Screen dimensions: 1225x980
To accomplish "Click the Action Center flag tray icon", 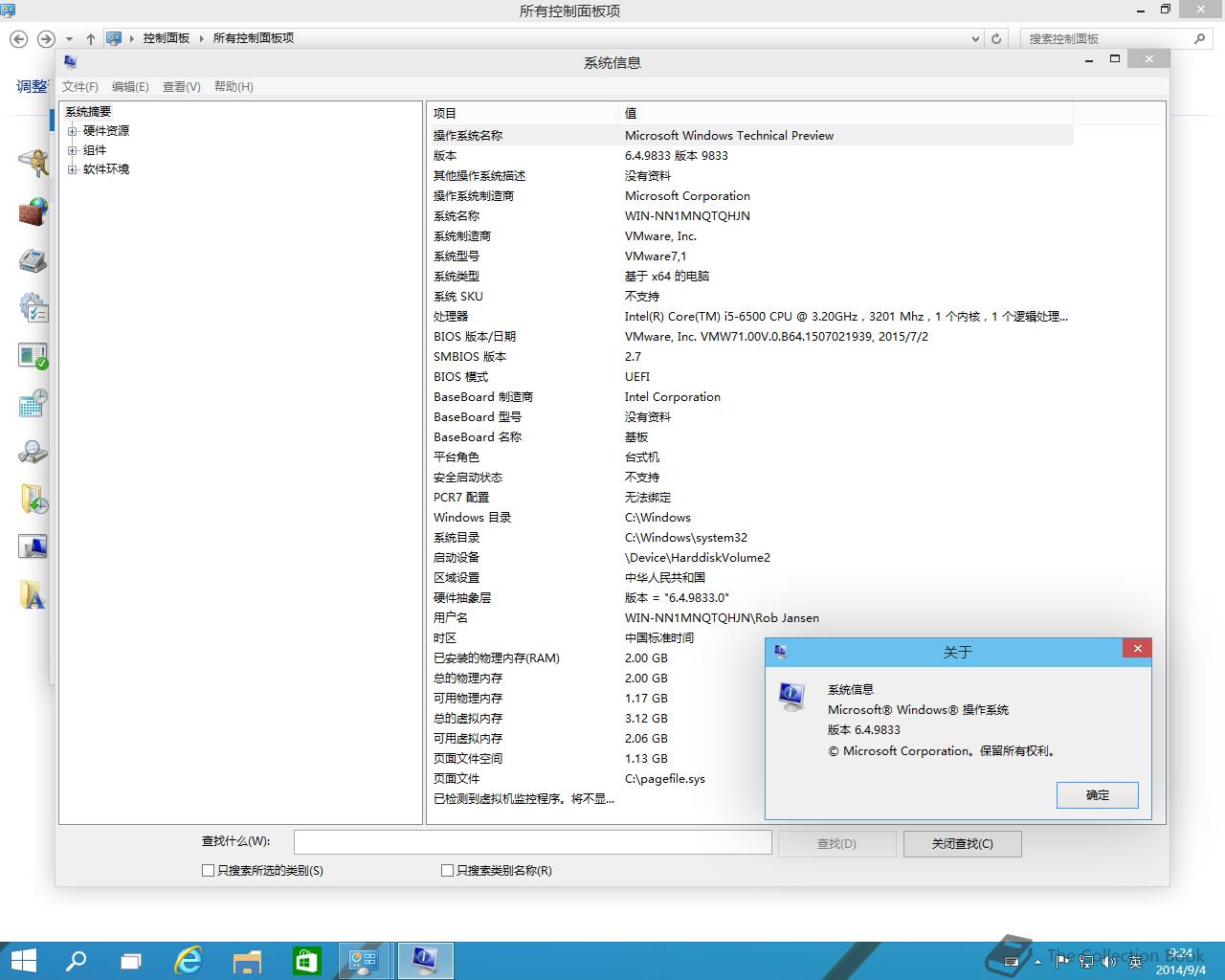I will [1062, 961].
